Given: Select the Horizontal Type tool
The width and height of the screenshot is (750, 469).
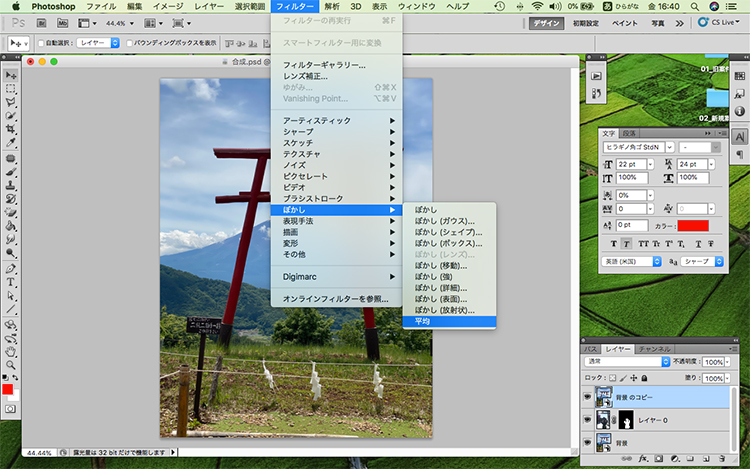Looking at the screenshot, I should pos(11,282).
